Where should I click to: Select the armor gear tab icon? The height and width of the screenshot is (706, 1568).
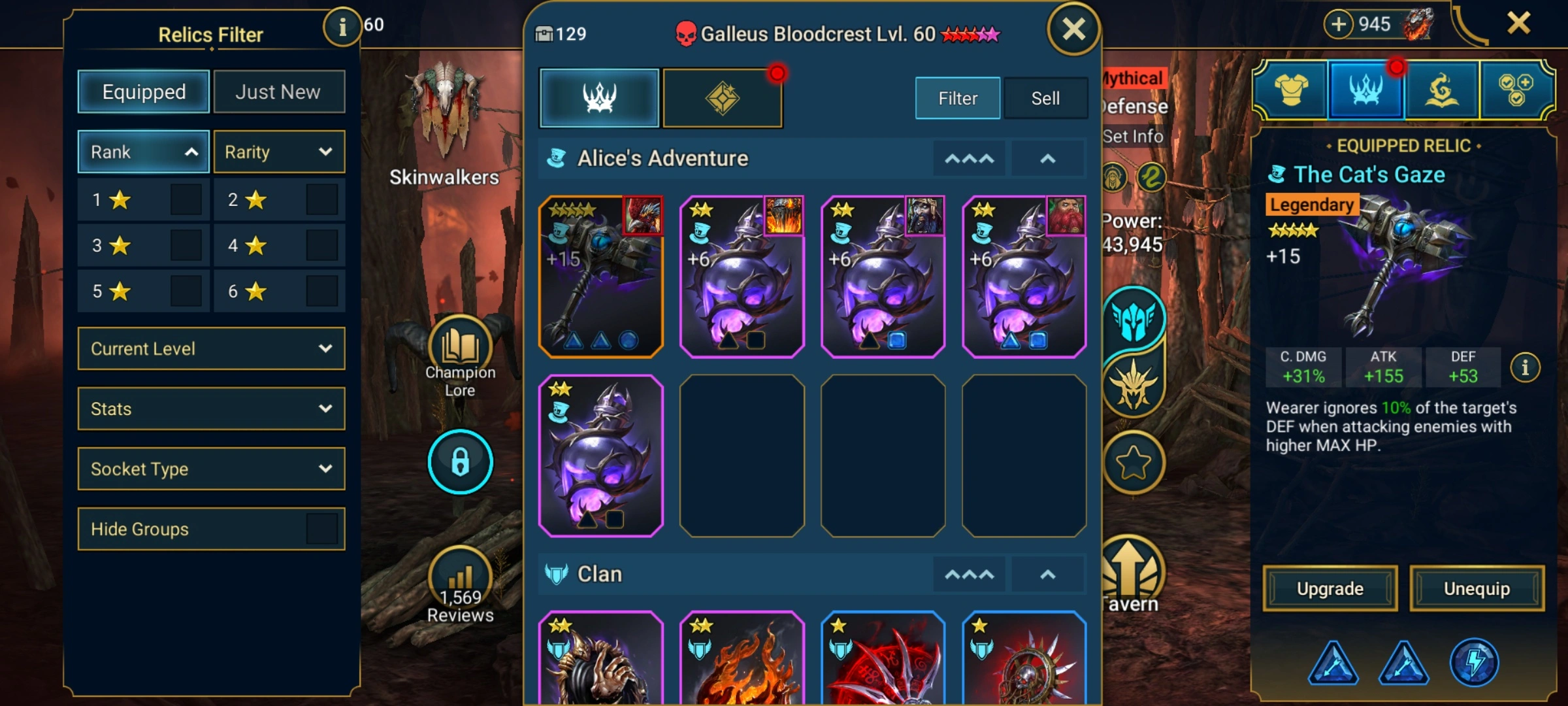pos(1292,90)
